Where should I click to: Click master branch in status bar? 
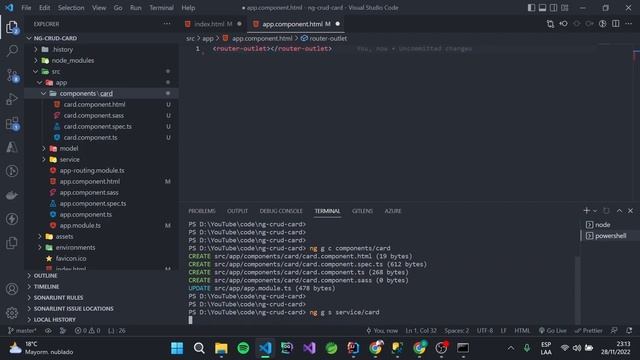pyautogui.click(x=22, y=331)
